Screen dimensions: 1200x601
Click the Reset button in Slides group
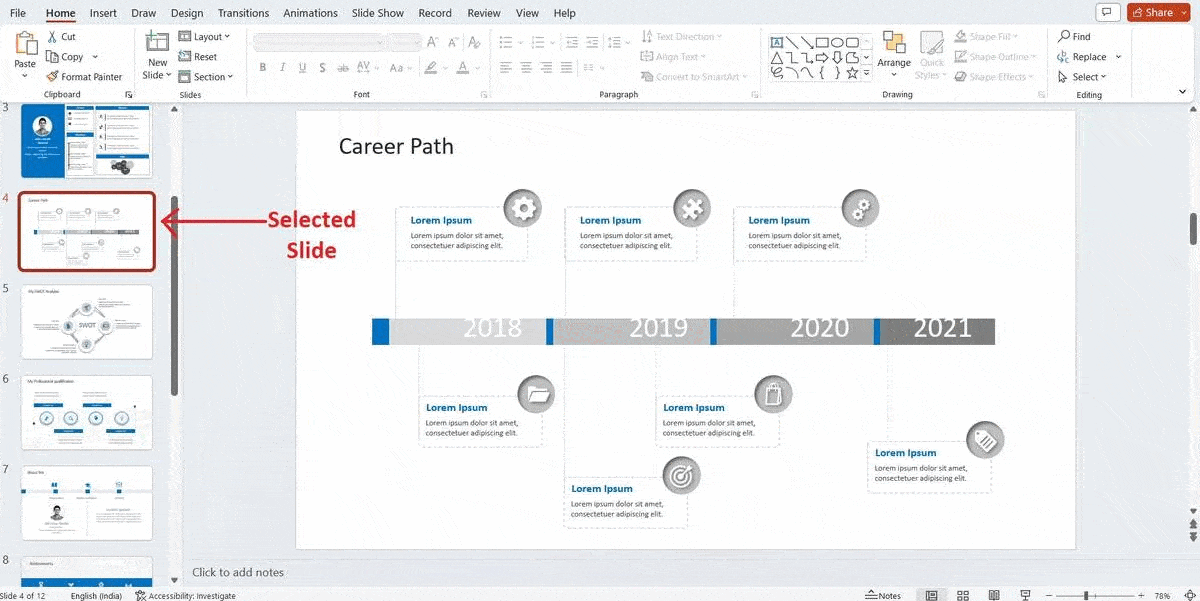pos(198,56)
